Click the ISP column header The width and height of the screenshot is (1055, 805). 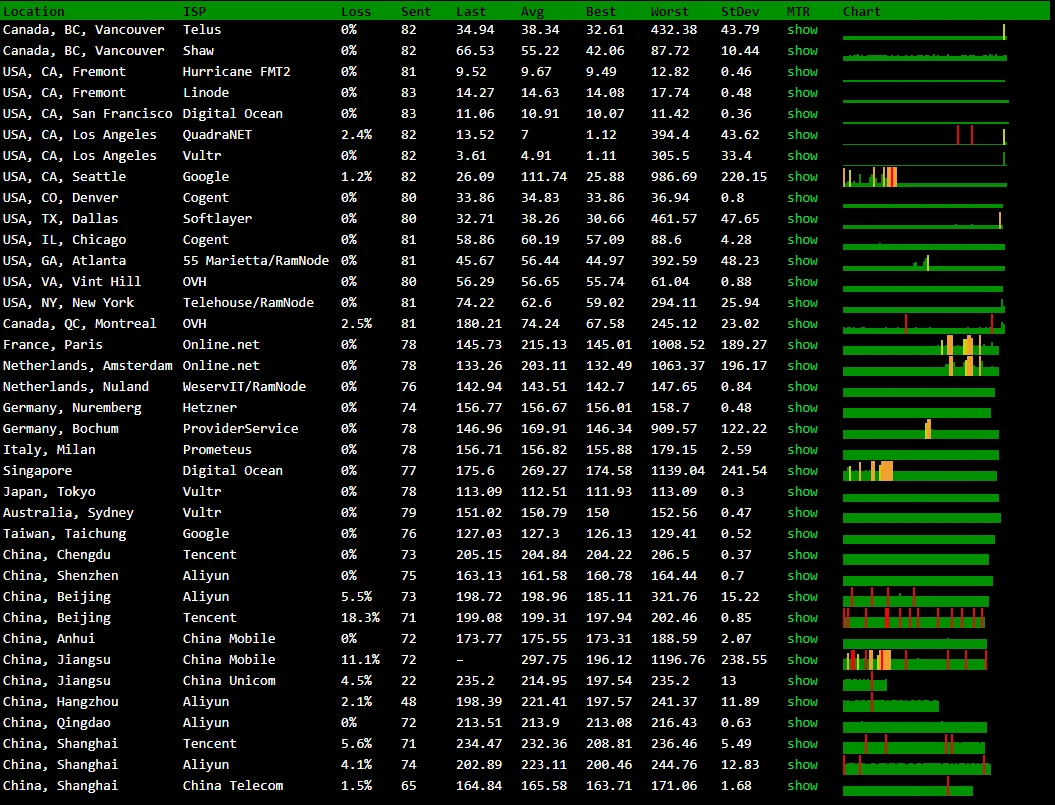(x=194, y=11)
